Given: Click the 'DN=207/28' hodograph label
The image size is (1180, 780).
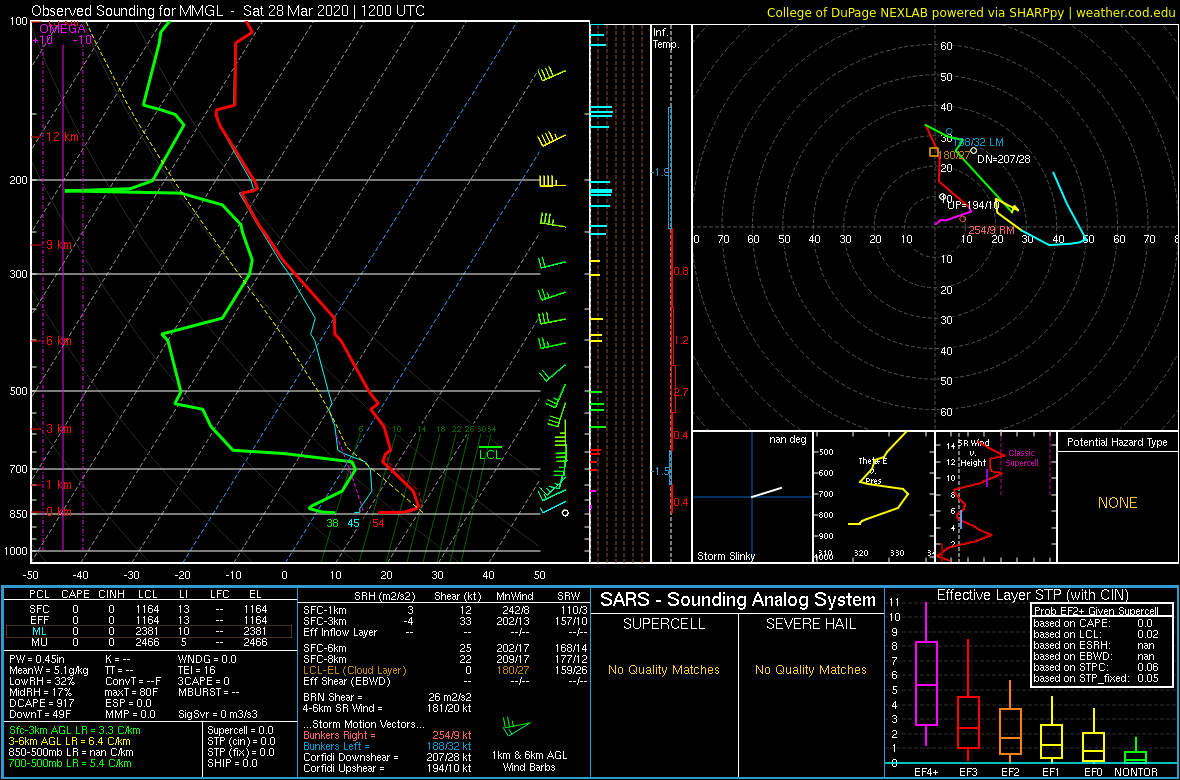Looking at the screenshot, I should (x=1003, y=160).
